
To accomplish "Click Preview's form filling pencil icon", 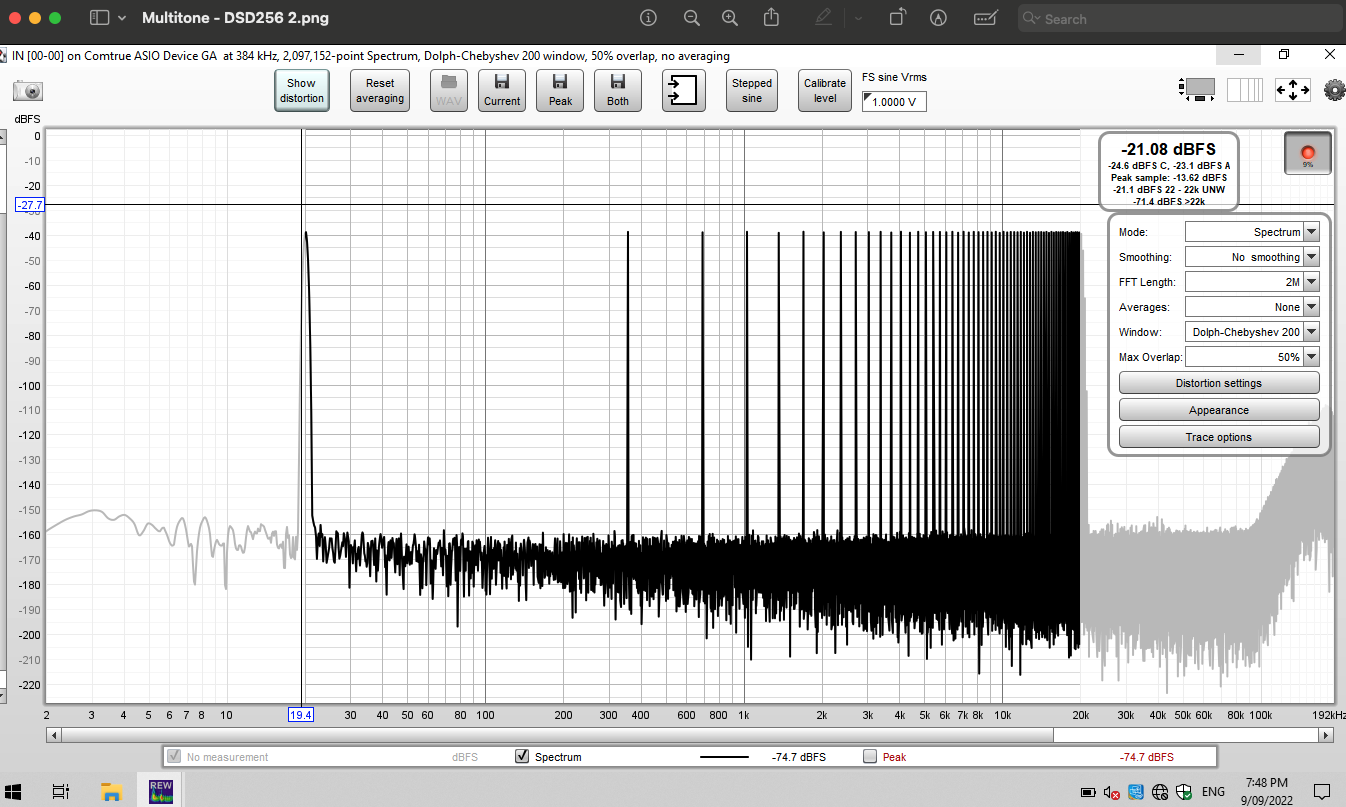I will [x=986, y=18].
